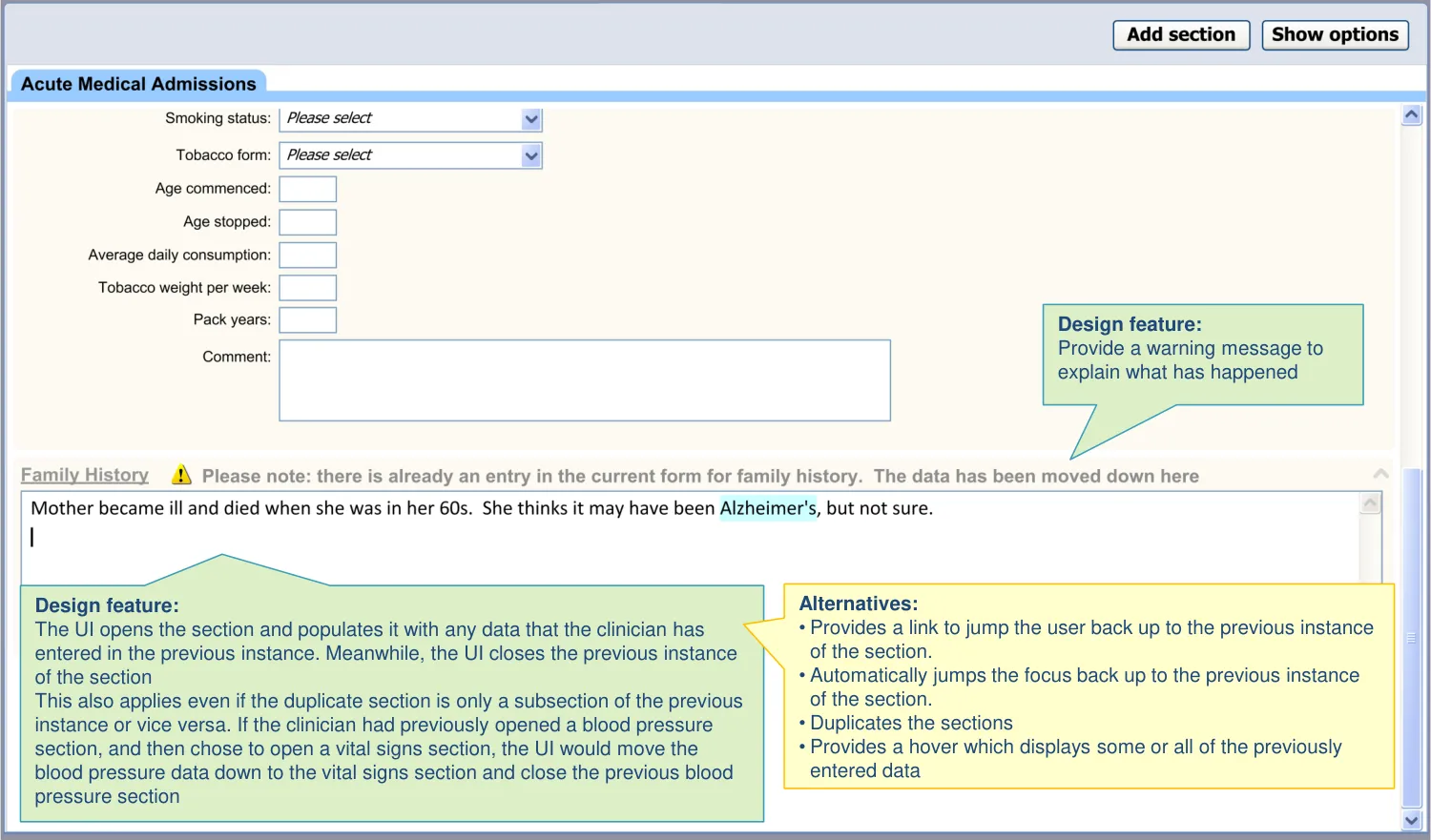Click the Pack years input box
1431x840 pixels.
pos(307,320)
